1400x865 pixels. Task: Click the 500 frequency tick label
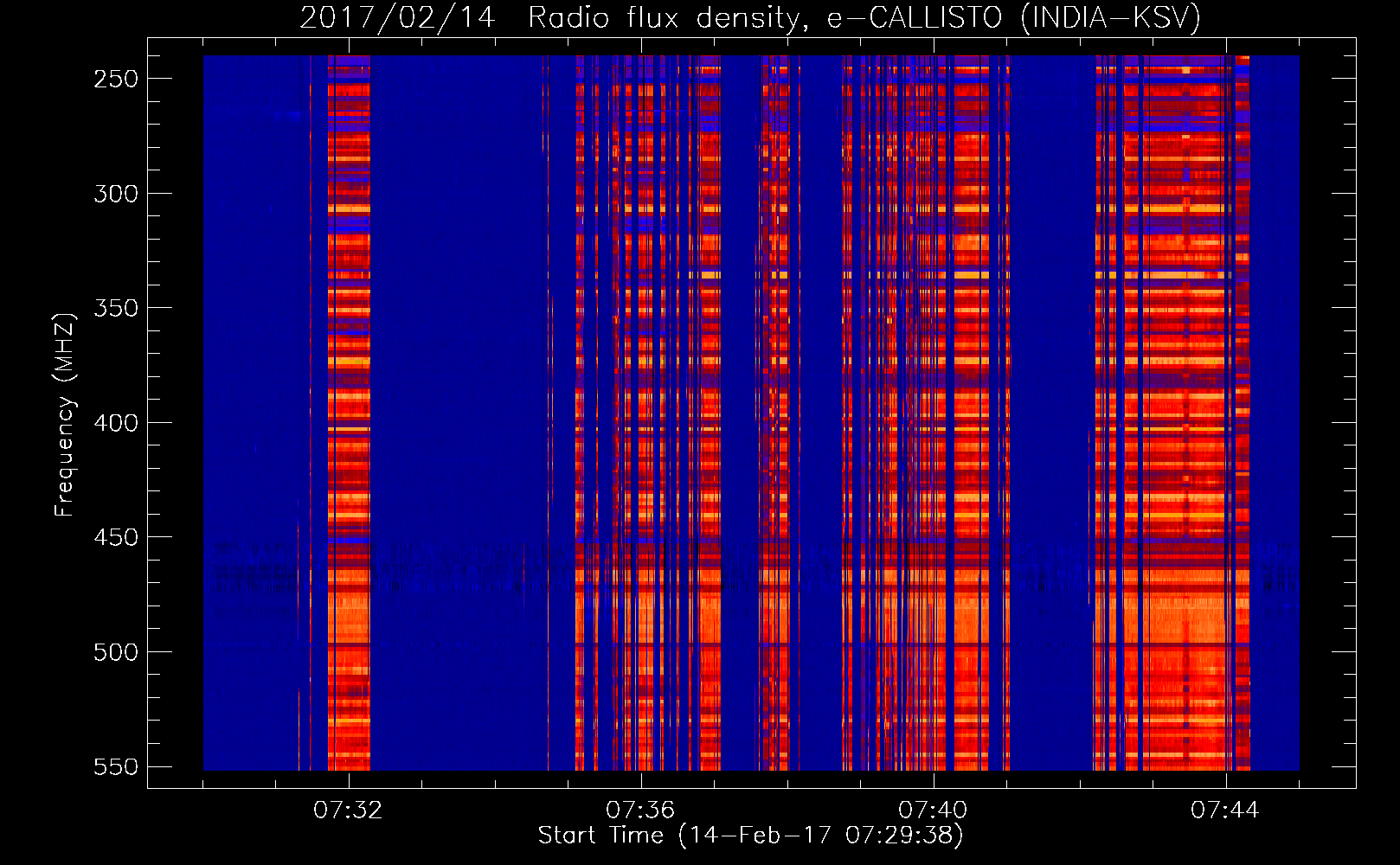pyautogui.click(x=116, y=652)
